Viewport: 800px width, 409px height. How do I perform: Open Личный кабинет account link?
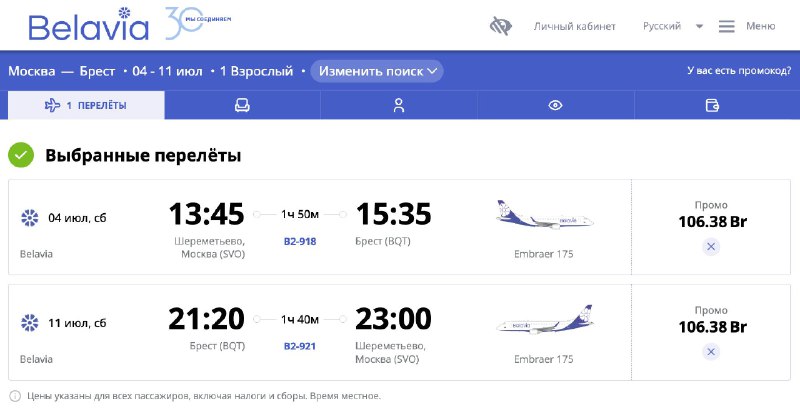point(574,26)
